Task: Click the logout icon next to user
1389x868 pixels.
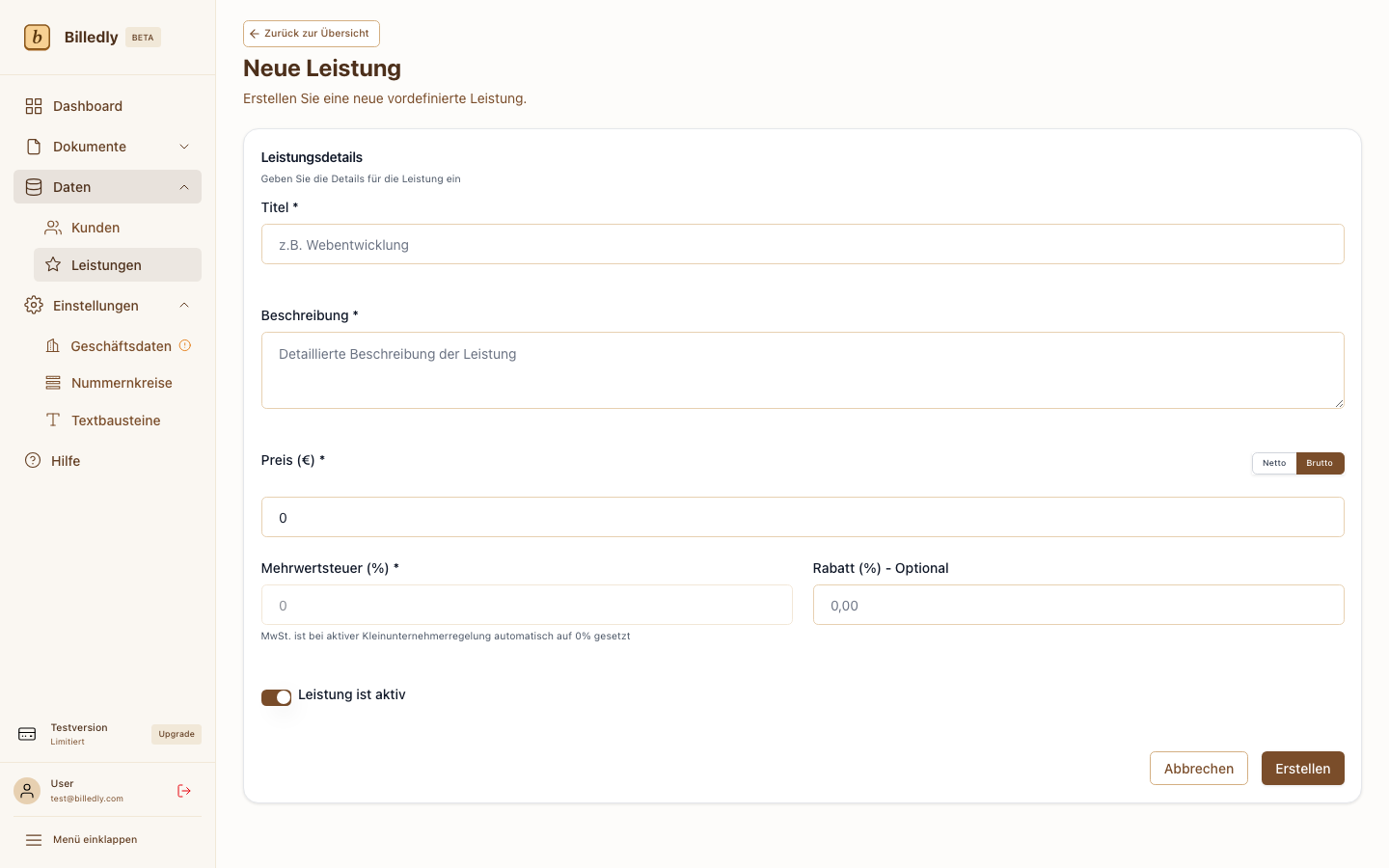Action: [184, 791]
